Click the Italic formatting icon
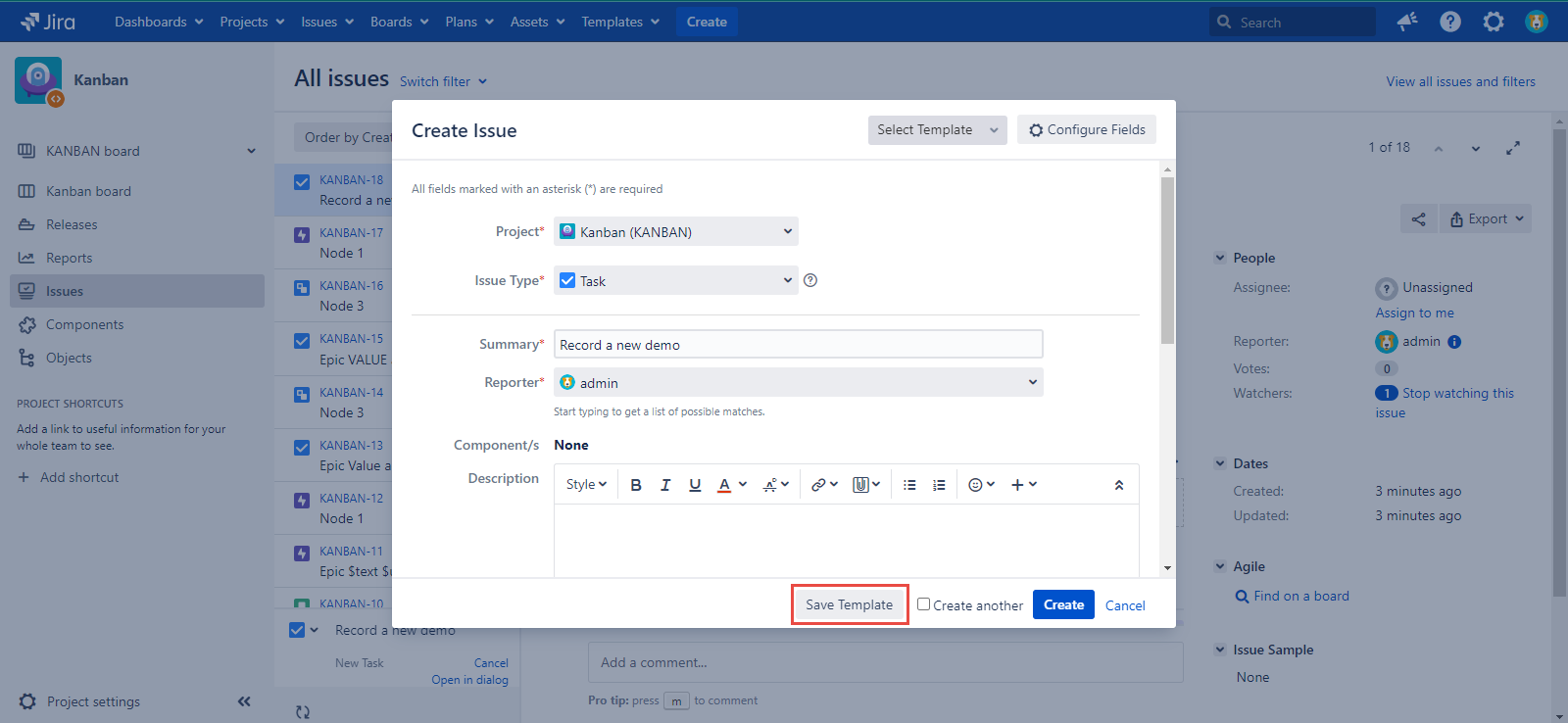1568x723 pixels. (x=665, y=485)
